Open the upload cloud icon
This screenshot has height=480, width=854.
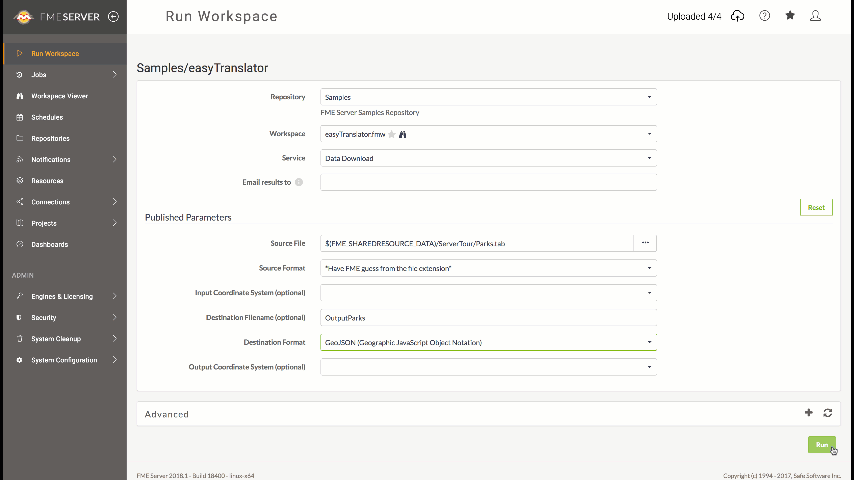click(737, 16)
